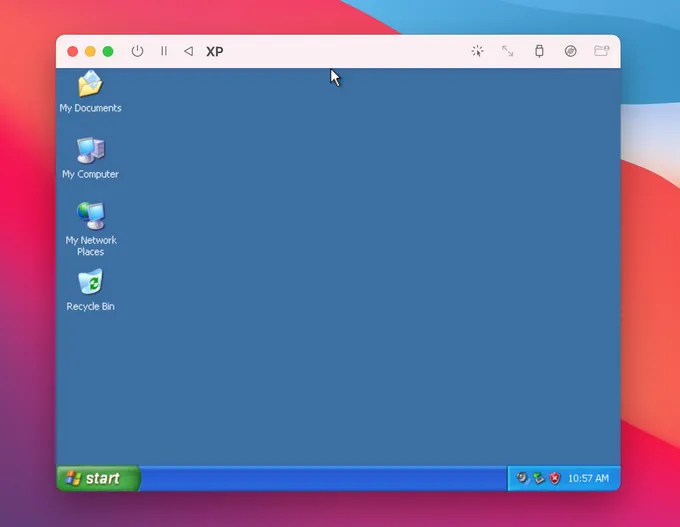Click the red security shield tray icon

click(555, 478)
